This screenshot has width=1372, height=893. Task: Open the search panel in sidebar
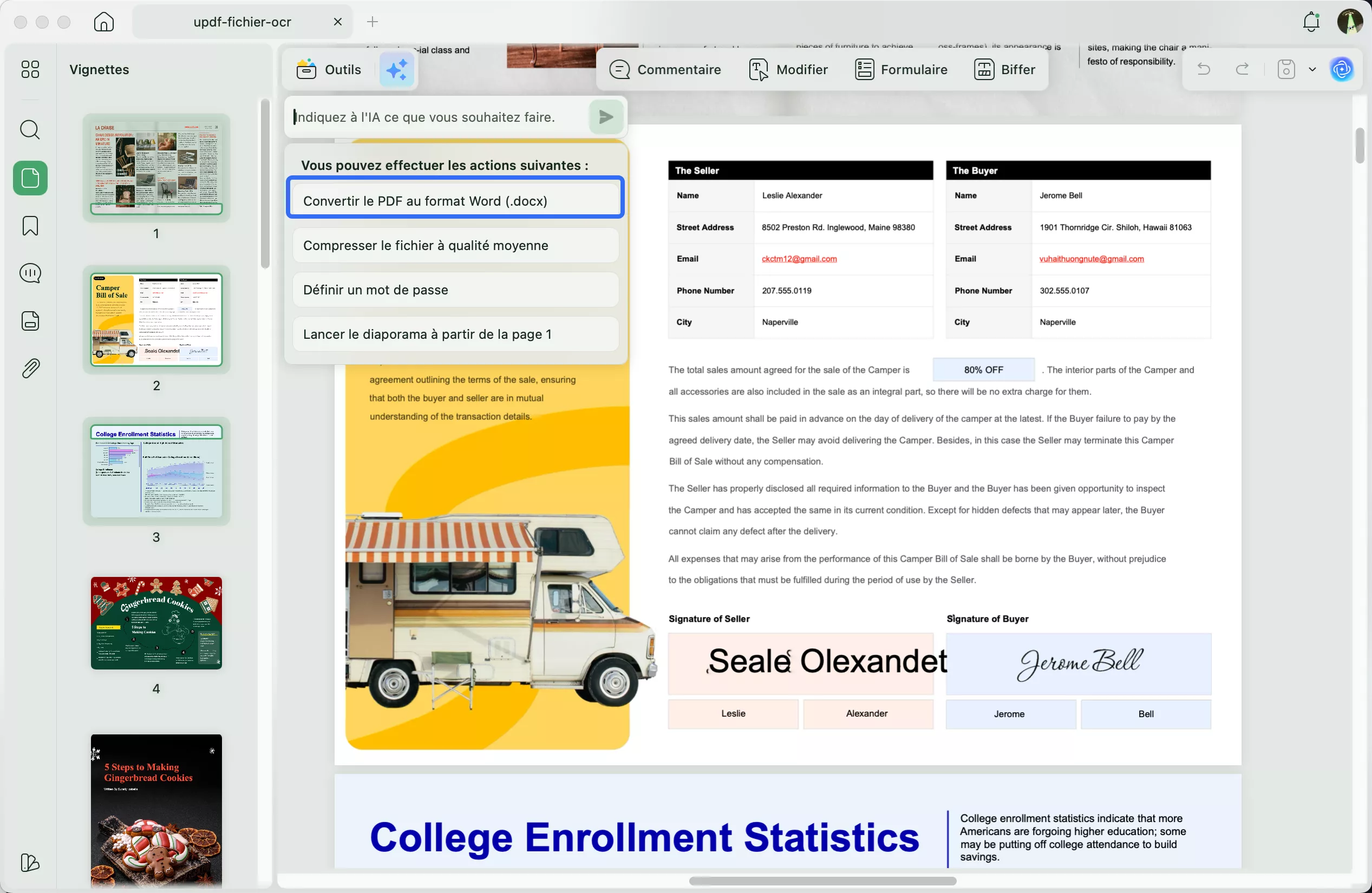30,130
